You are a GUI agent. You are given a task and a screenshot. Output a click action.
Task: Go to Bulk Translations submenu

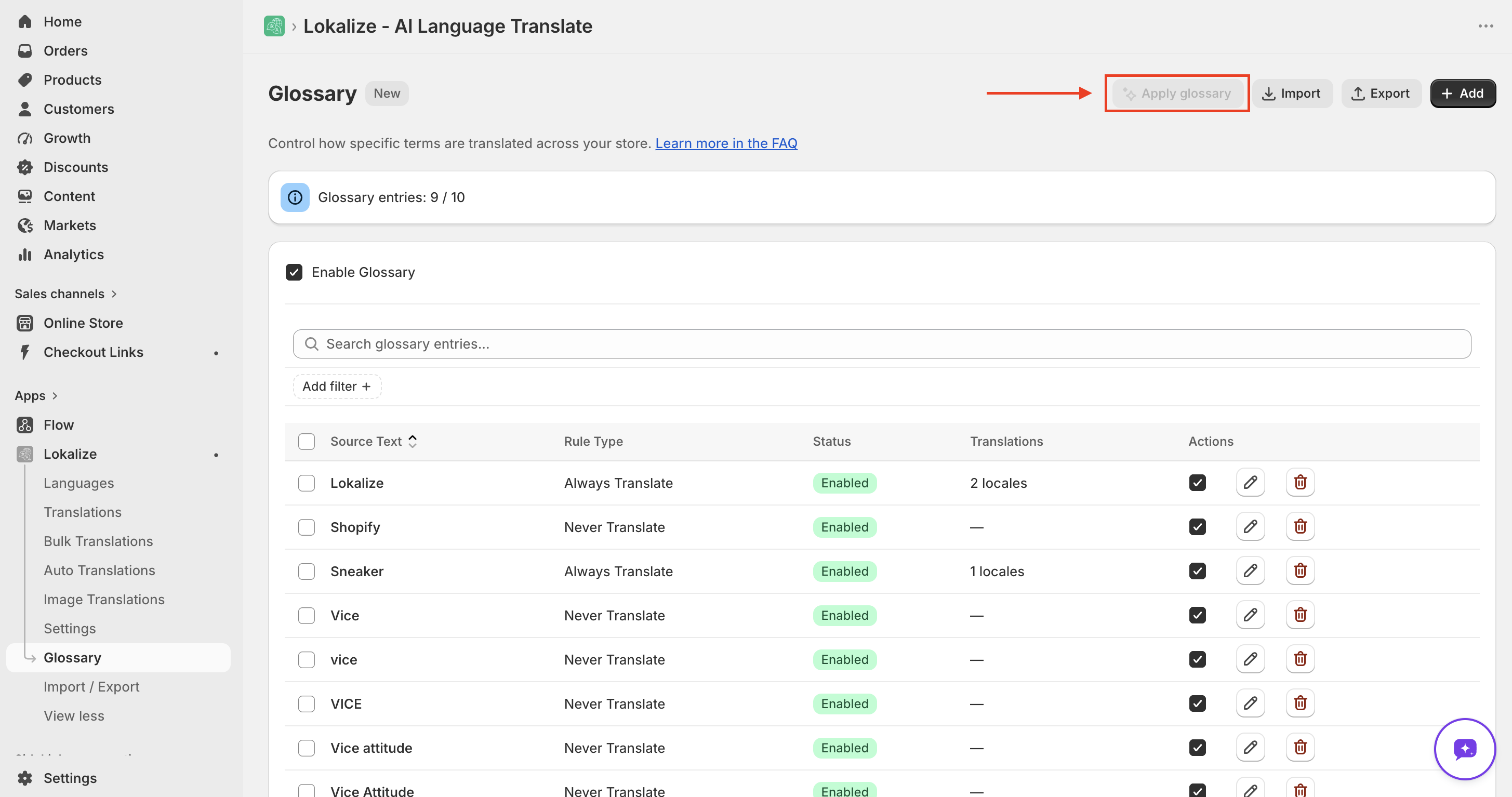tap(98, 541)
